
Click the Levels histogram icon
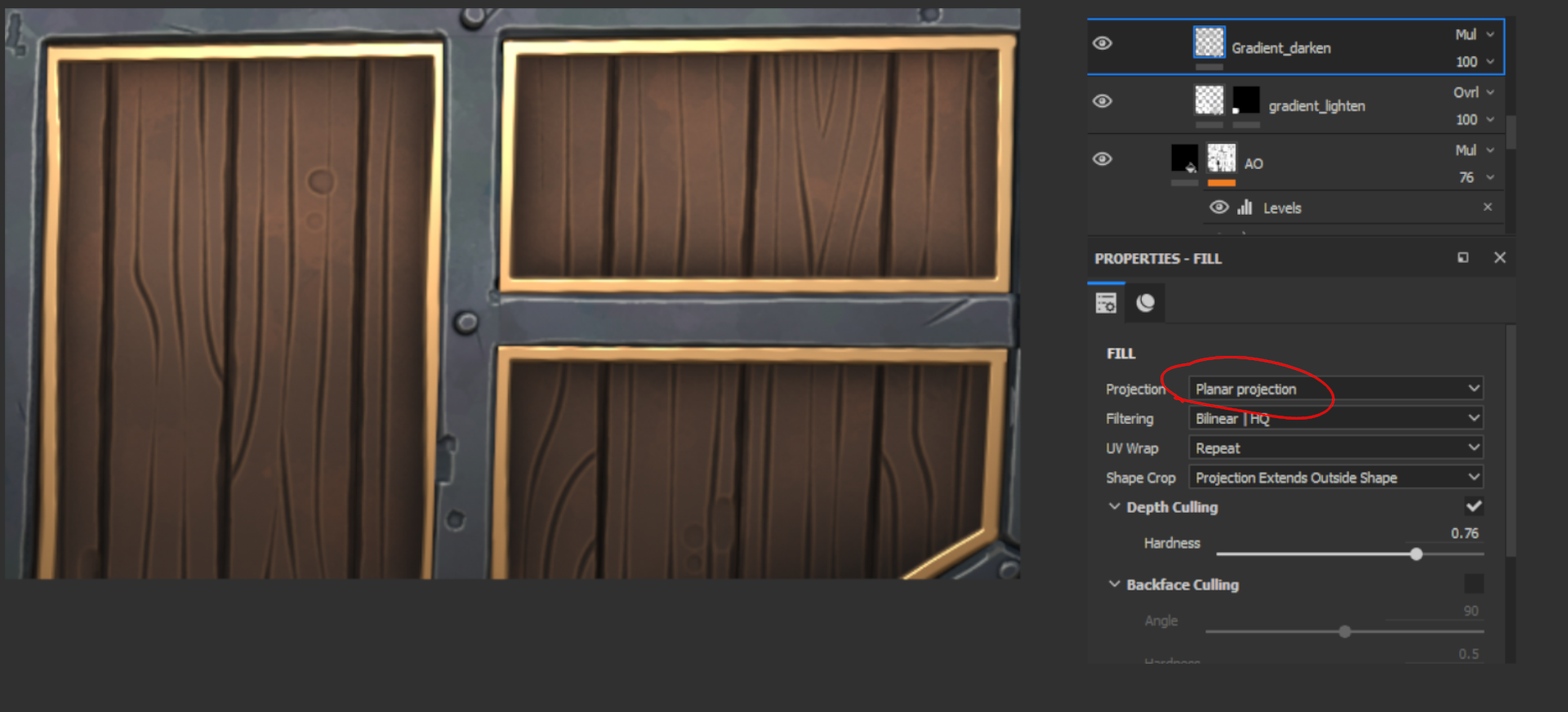pyautogui.click(x=1245, y=207)
